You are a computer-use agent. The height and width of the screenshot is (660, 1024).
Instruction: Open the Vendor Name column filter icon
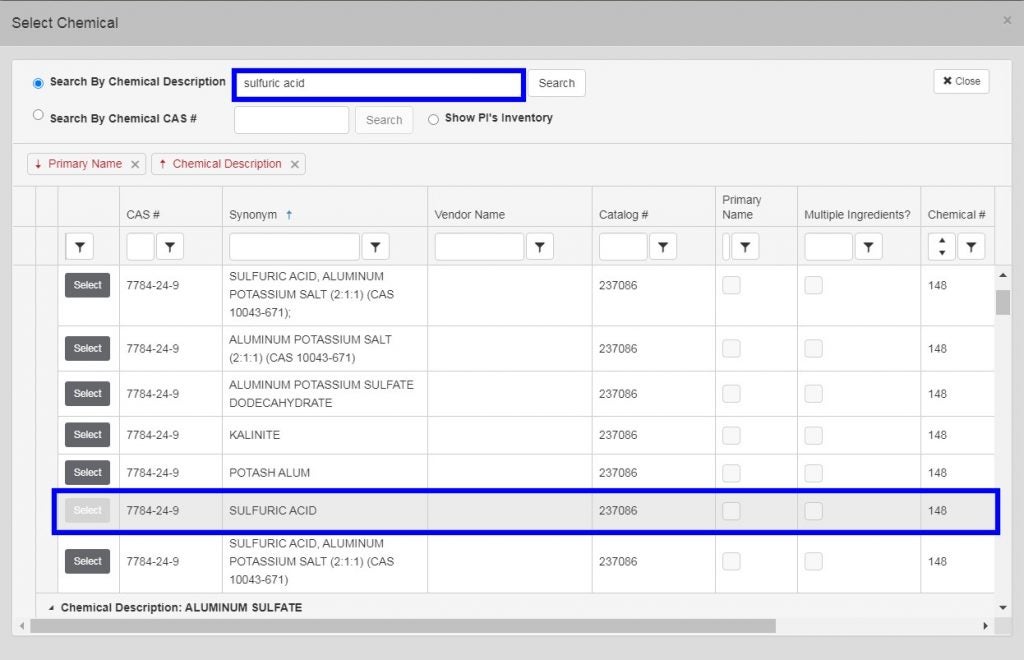539,247
